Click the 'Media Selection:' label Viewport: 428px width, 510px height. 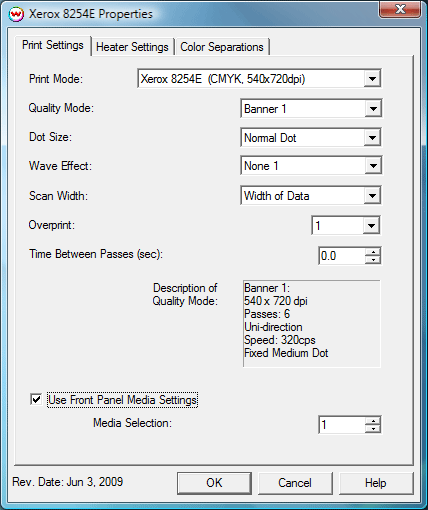pos(132,423)
